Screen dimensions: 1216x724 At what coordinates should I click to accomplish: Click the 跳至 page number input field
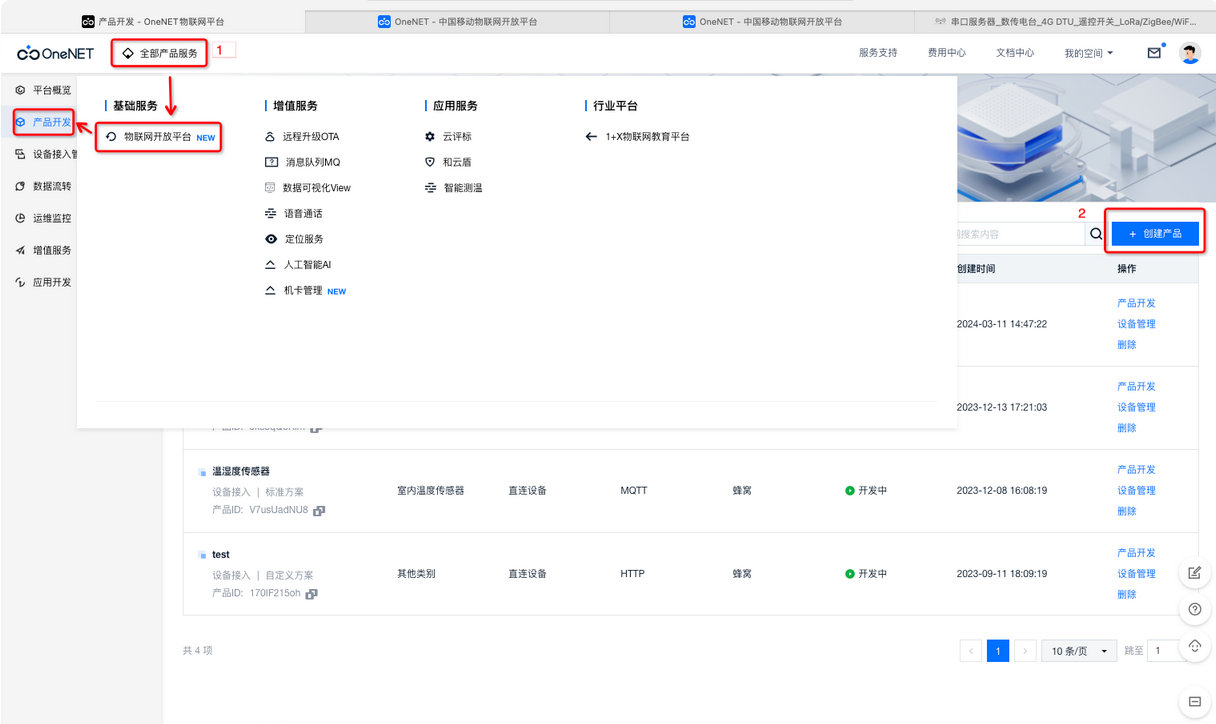click(1162, 650)
